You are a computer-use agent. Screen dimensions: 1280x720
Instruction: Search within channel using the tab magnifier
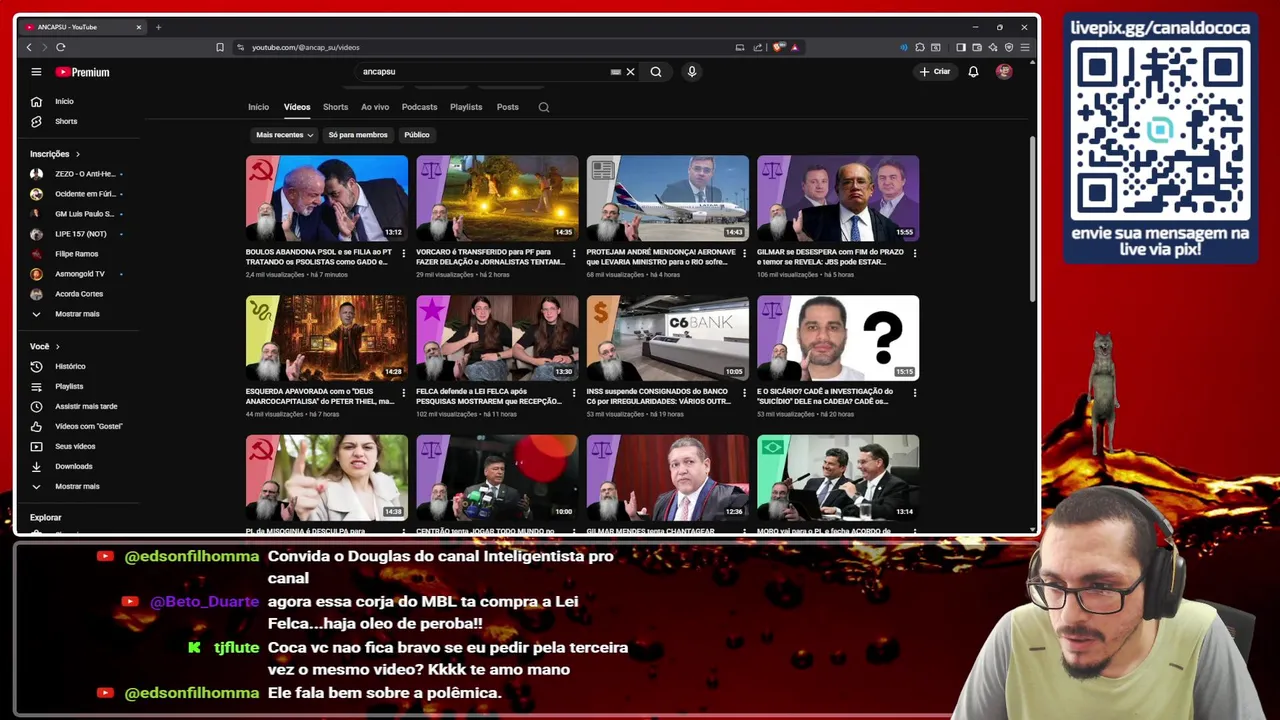pyautogui.click(x=544, y=107)
